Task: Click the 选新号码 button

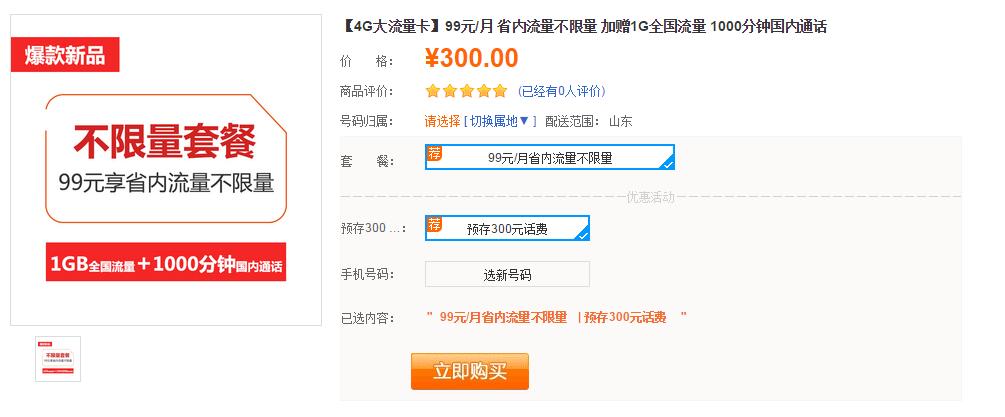Action: point(507,274)
